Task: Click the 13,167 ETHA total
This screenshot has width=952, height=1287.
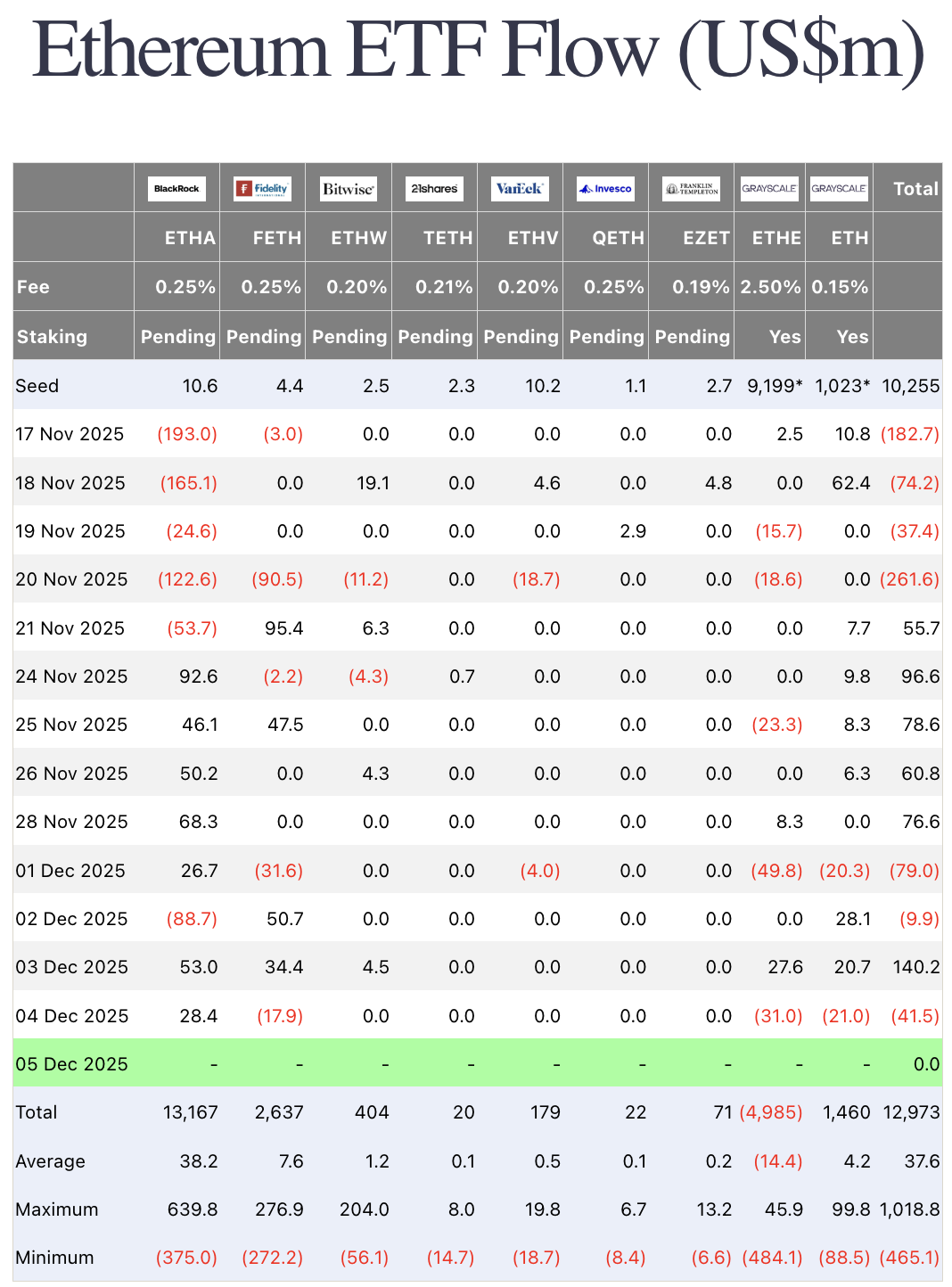Action: pos(191,1112)
